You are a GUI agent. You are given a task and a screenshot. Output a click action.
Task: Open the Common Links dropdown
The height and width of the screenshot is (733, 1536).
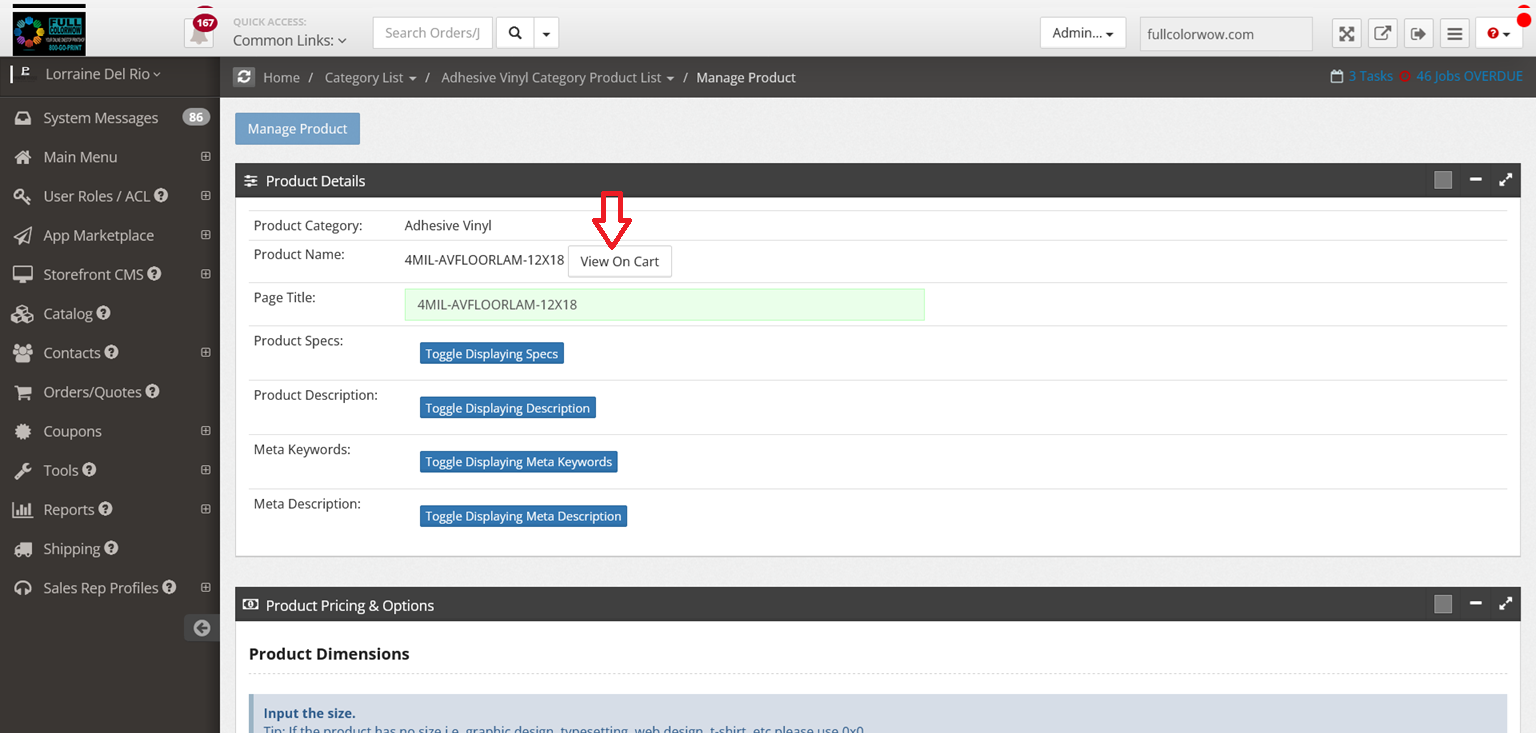click(289, 41)
